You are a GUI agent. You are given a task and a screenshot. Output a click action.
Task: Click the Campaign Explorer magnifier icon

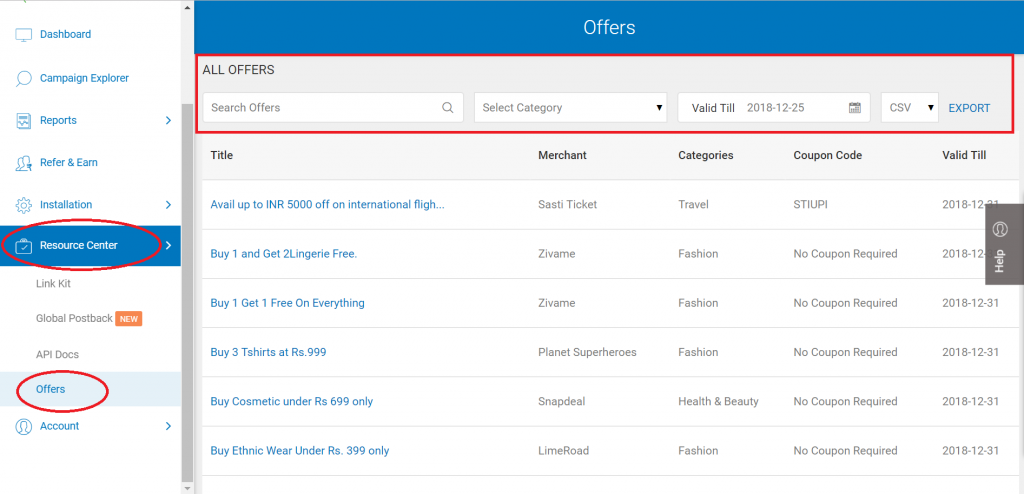pyautogui.click(x=24, y=78)
